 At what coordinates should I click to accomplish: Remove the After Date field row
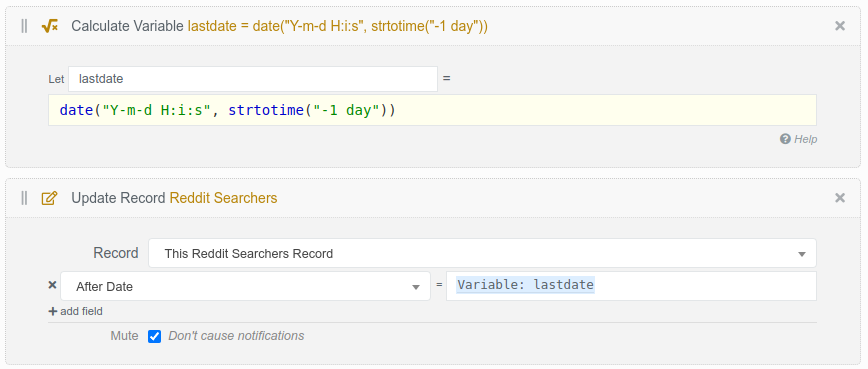pyautogui.click(x=53, y=285)
